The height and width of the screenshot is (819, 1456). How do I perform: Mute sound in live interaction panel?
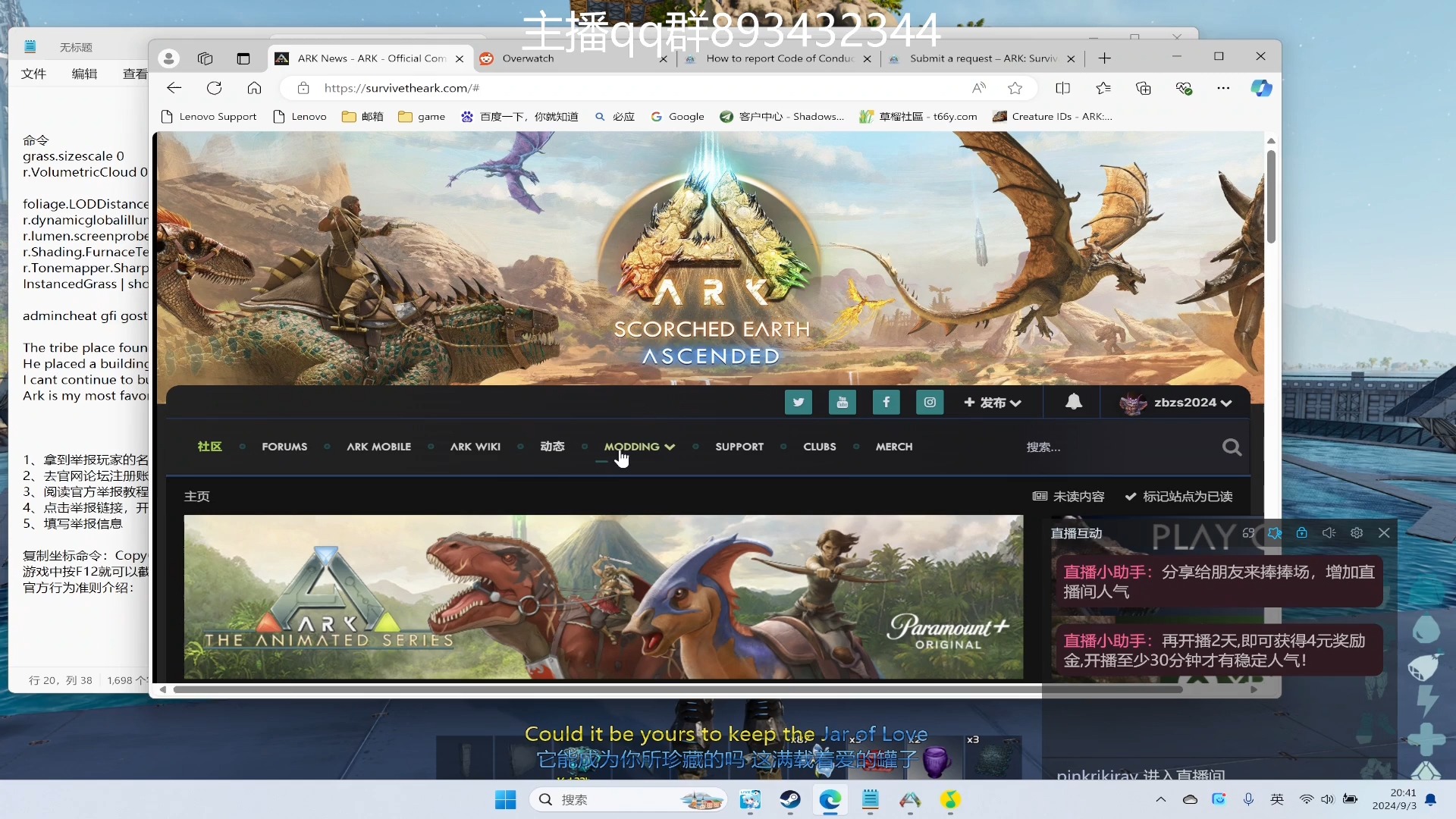point(1329,533)
